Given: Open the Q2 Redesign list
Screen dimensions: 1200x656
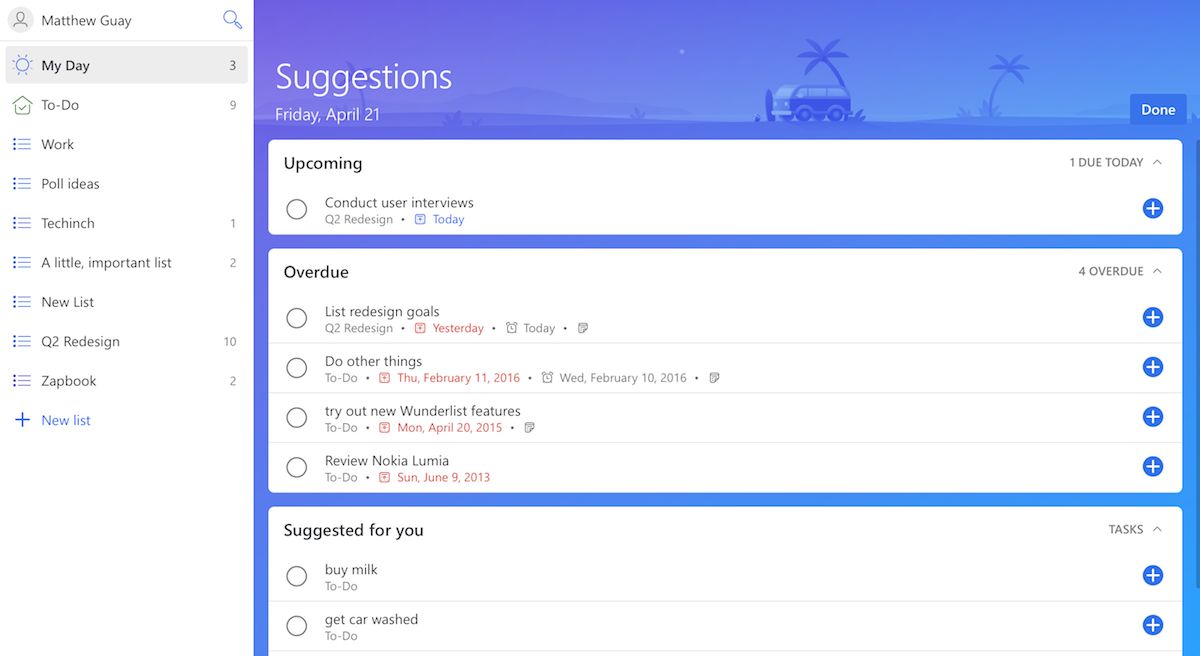Looking at the screenshot, I should pyautogui.click(x=80, y=341).
